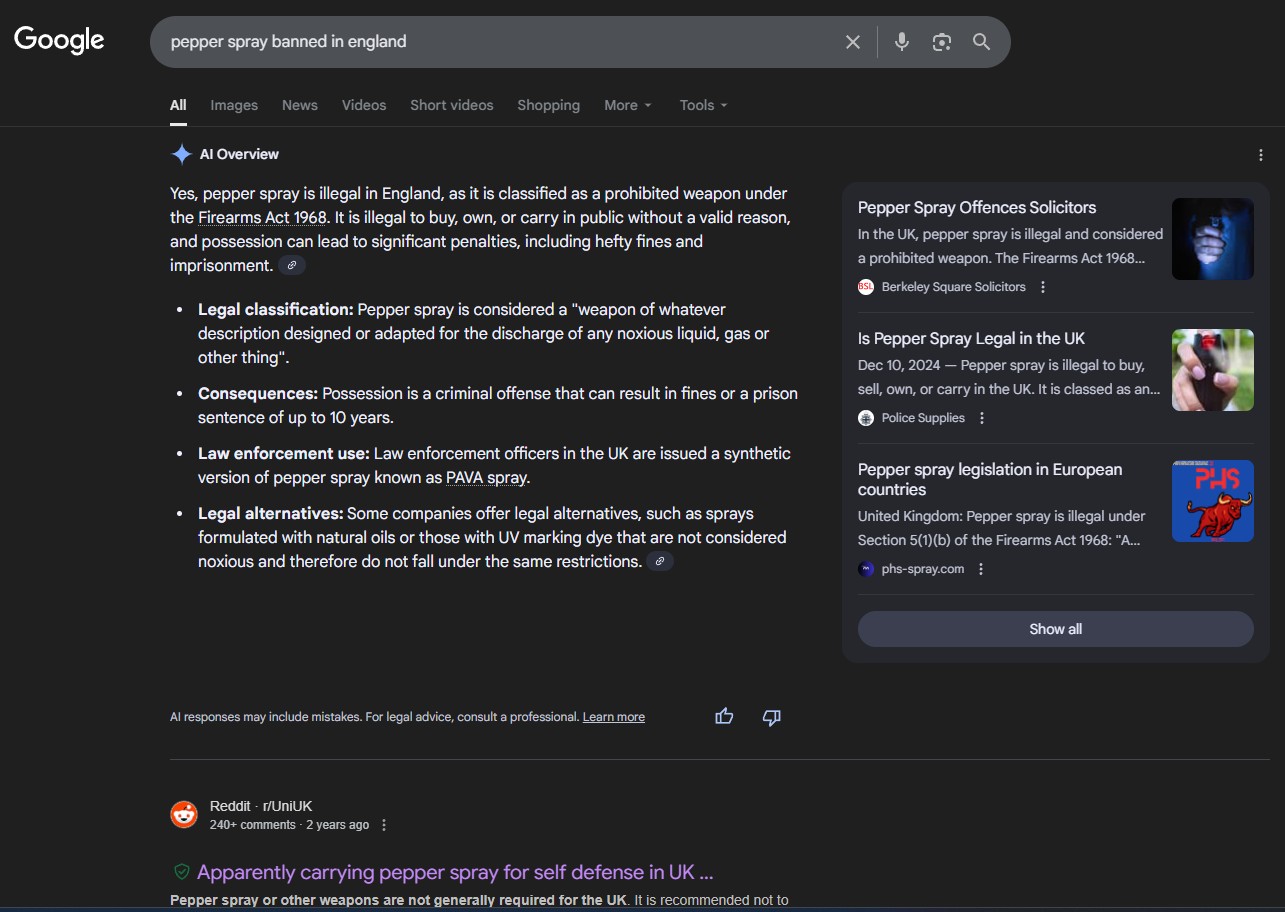Click the 'phs-spray.com' source name

click(923, 569)
